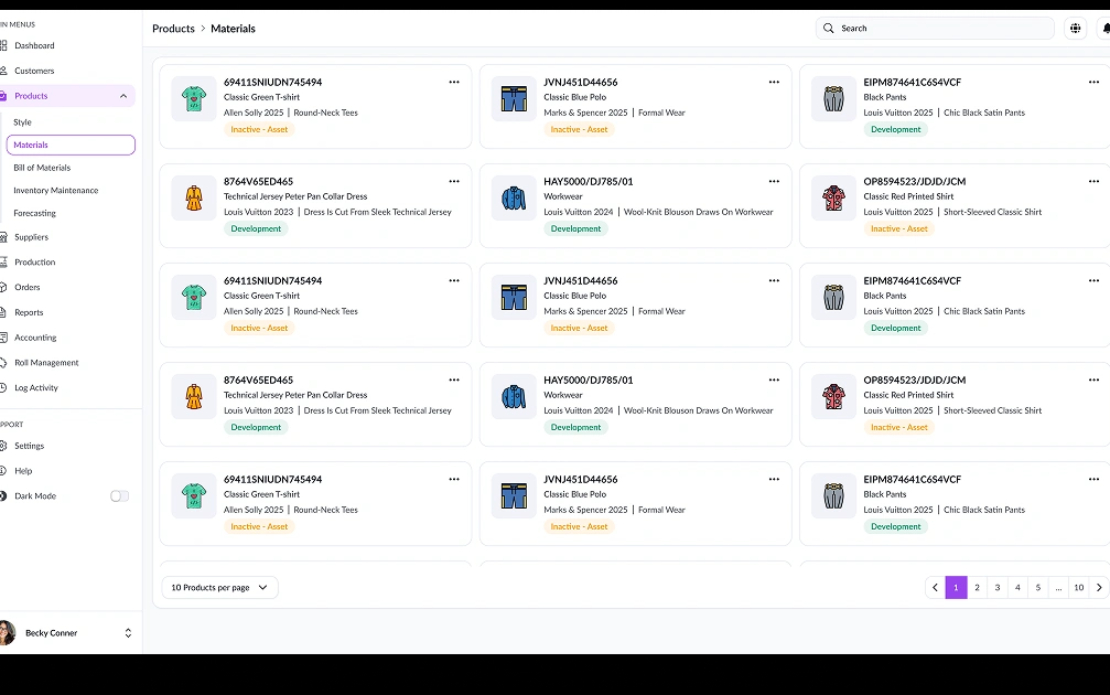Open the first code 69411SNIUDN745494 title
The height and width of the screenshot is (695, 1110).
point(273,82)
